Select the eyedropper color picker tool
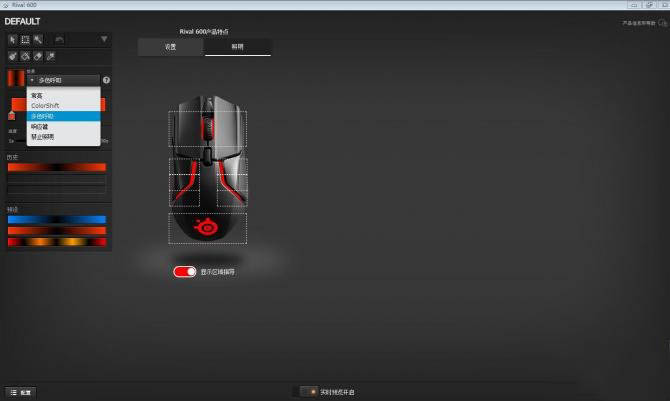Image resolution: width=670 pixels, height=401 pixels. (51, 56)
